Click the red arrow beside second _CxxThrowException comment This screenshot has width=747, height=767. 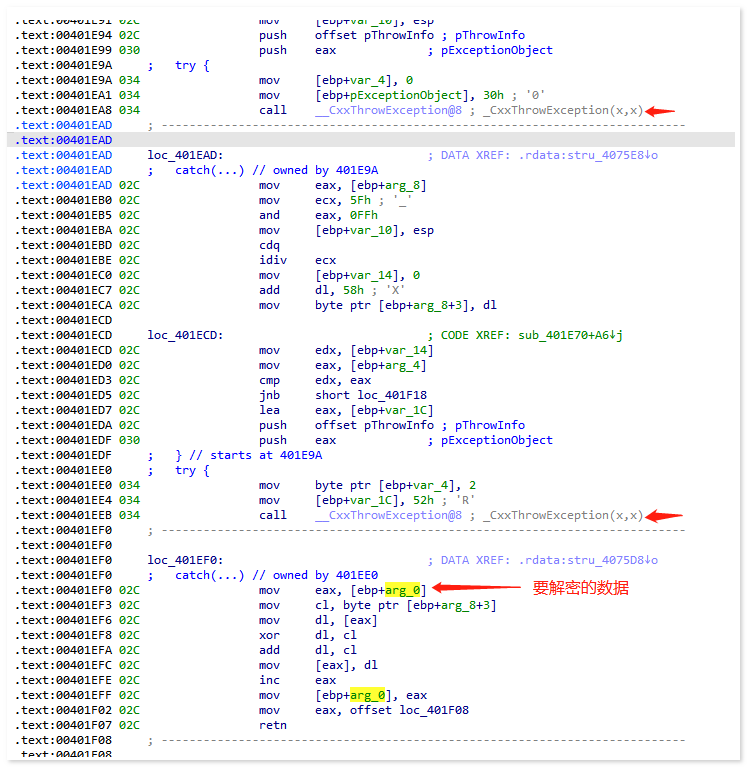point(664,516)
